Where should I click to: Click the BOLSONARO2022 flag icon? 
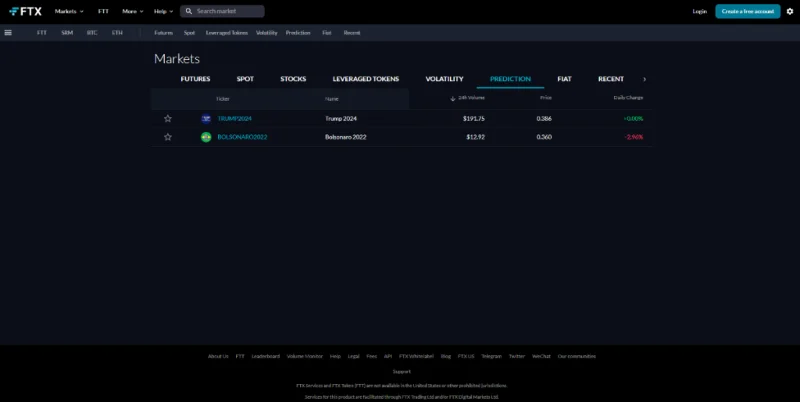(x=206, y=137)
